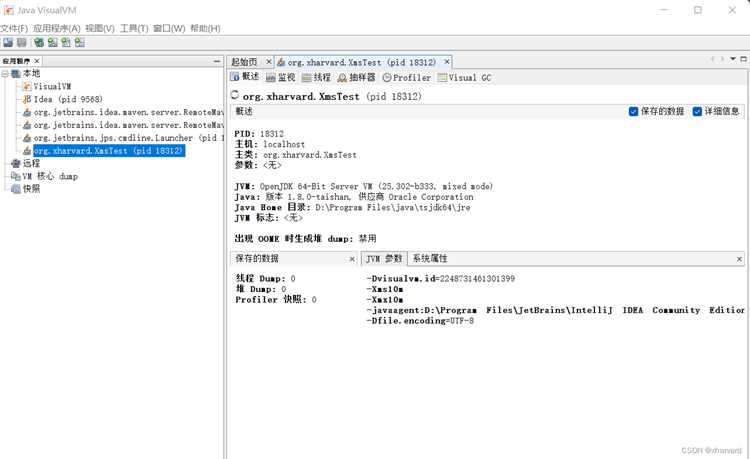
Task: Open the 线程 threads tab
Action: pos(316,77)
